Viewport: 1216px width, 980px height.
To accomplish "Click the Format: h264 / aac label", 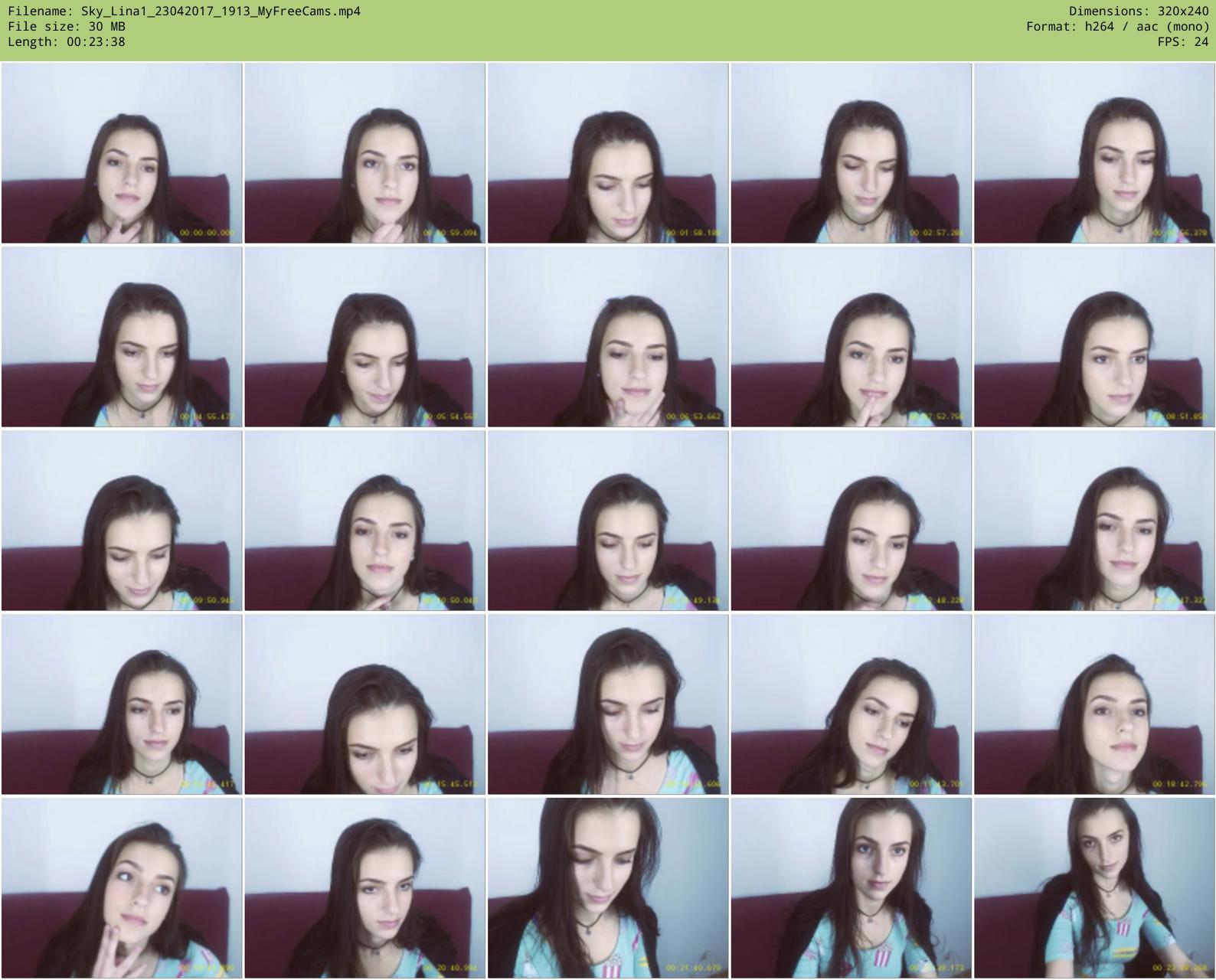I will coord(1117,26).
